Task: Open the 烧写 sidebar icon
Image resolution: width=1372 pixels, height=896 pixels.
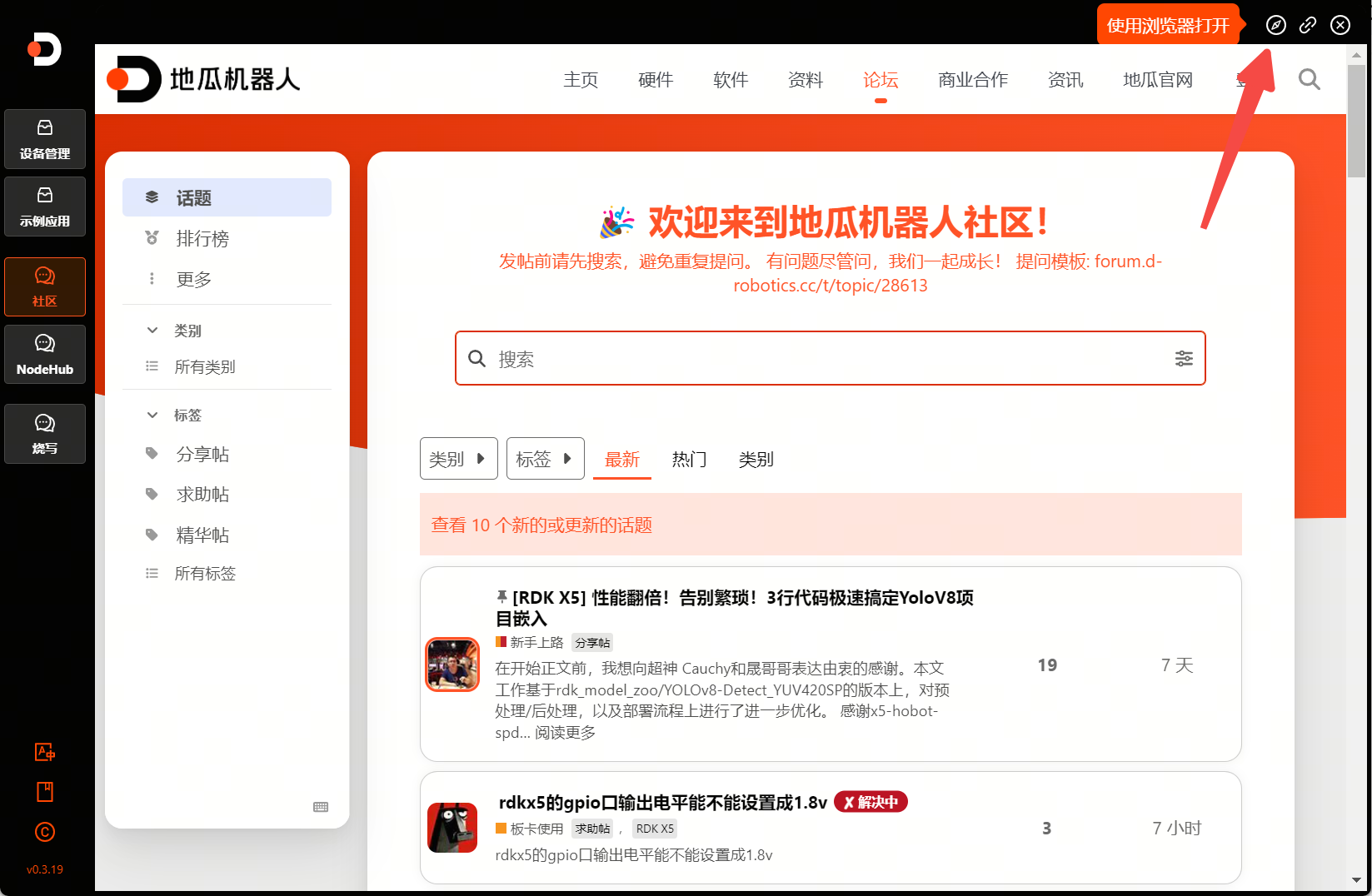Action: click(44, 433)
